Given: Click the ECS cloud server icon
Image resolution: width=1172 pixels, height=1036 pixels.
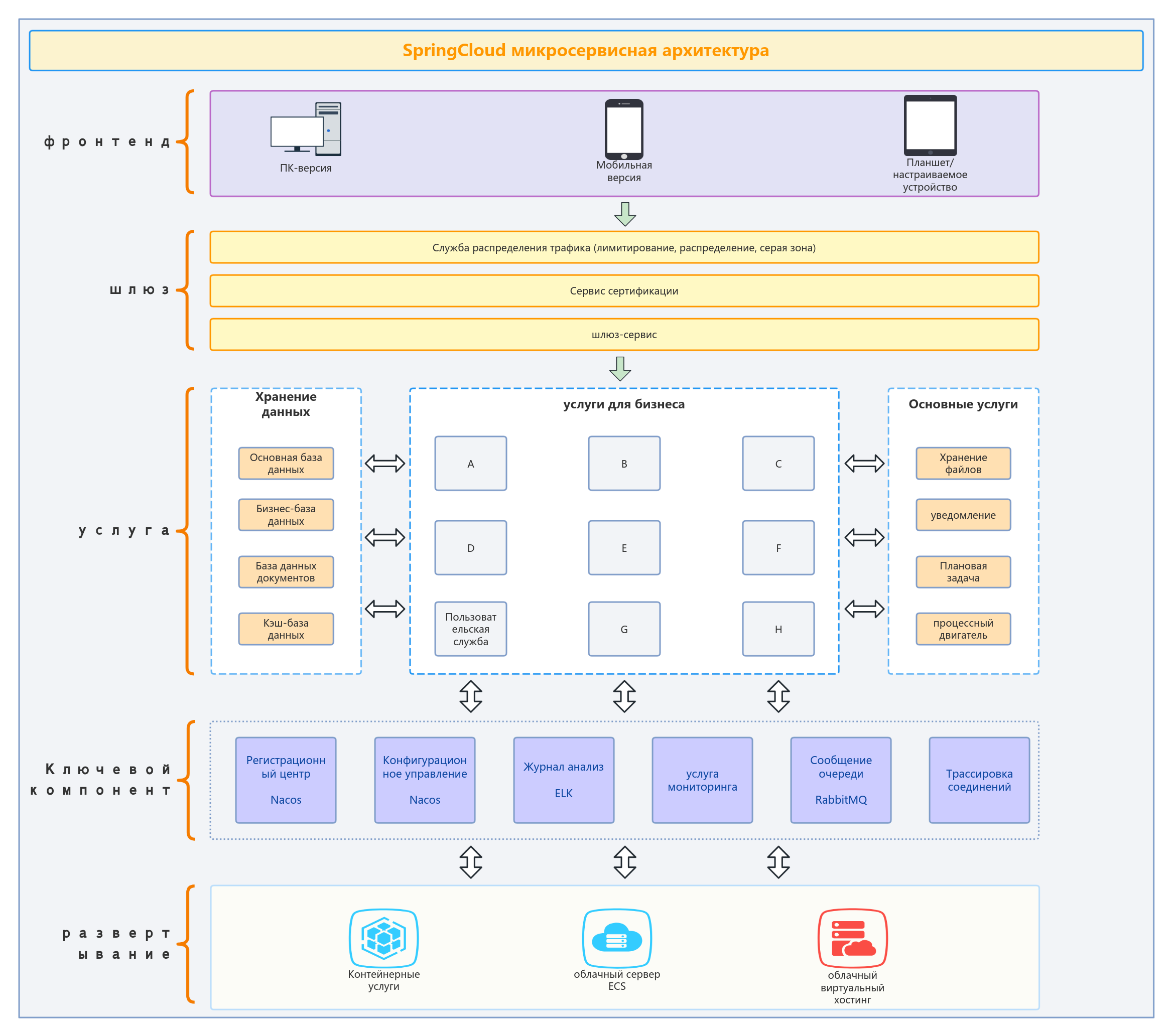Looking at the screenshot, I should point(617,938).
